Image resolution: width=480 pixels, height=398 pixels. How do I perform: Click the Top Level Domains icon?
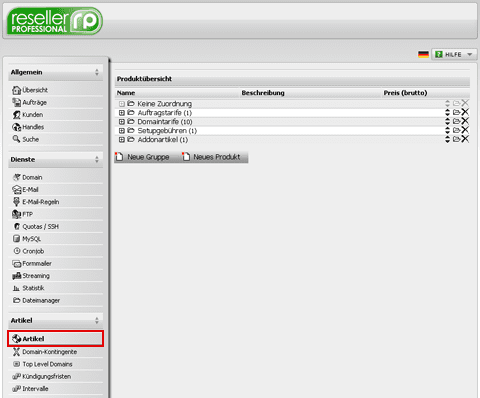point(16,364)
